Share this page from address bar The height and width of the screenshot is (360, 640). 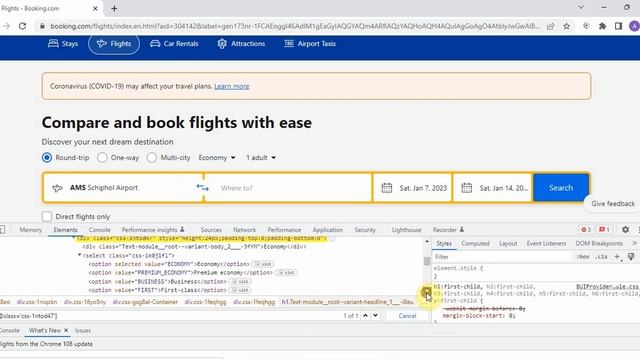tap(551, 26)
